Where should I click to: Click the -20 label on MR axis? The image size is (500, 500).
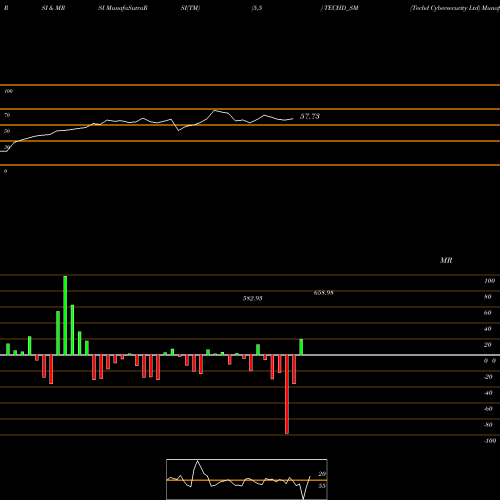point(488,377)
